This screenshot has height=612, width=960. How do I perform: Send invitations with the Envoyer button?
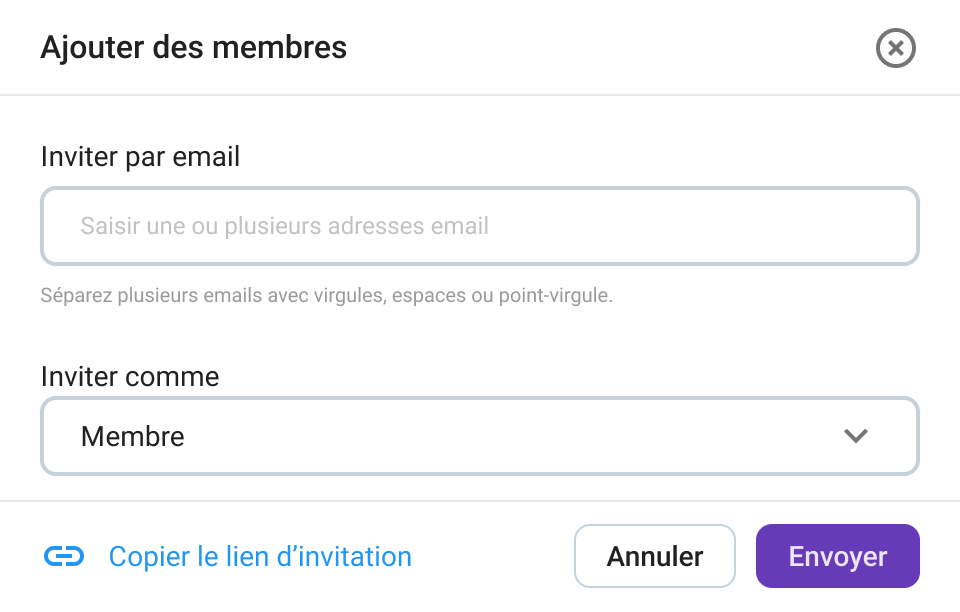pos(837,556)
